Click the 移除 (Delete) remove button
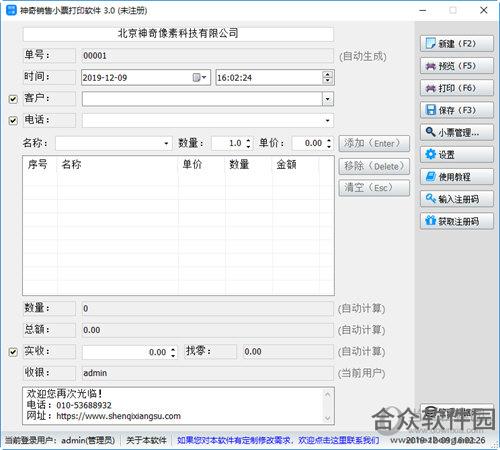The height and width of the screenshot is (450, 500). 374,166
